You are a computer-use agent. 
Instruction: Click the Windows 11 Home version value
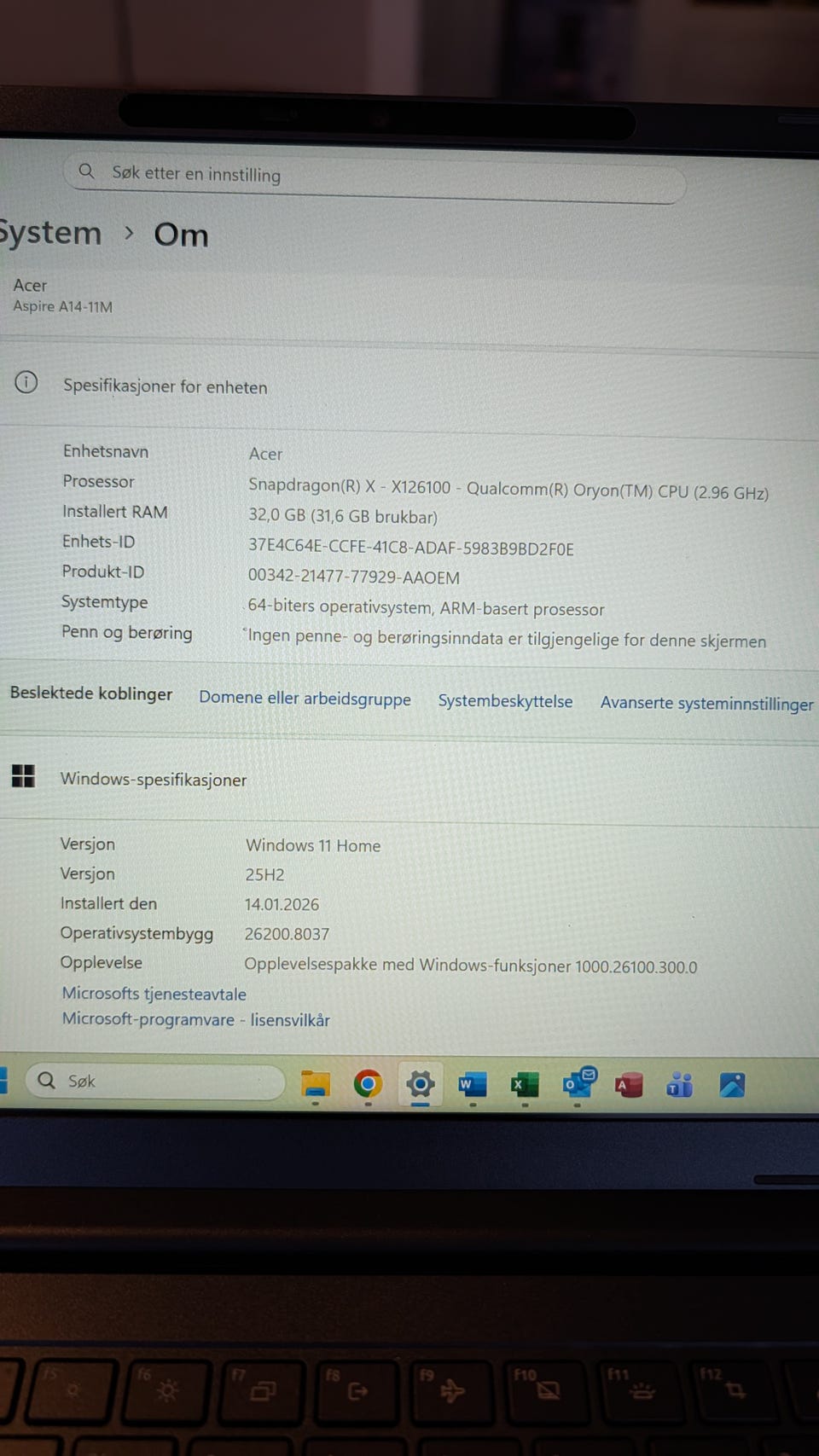[313, 845]
